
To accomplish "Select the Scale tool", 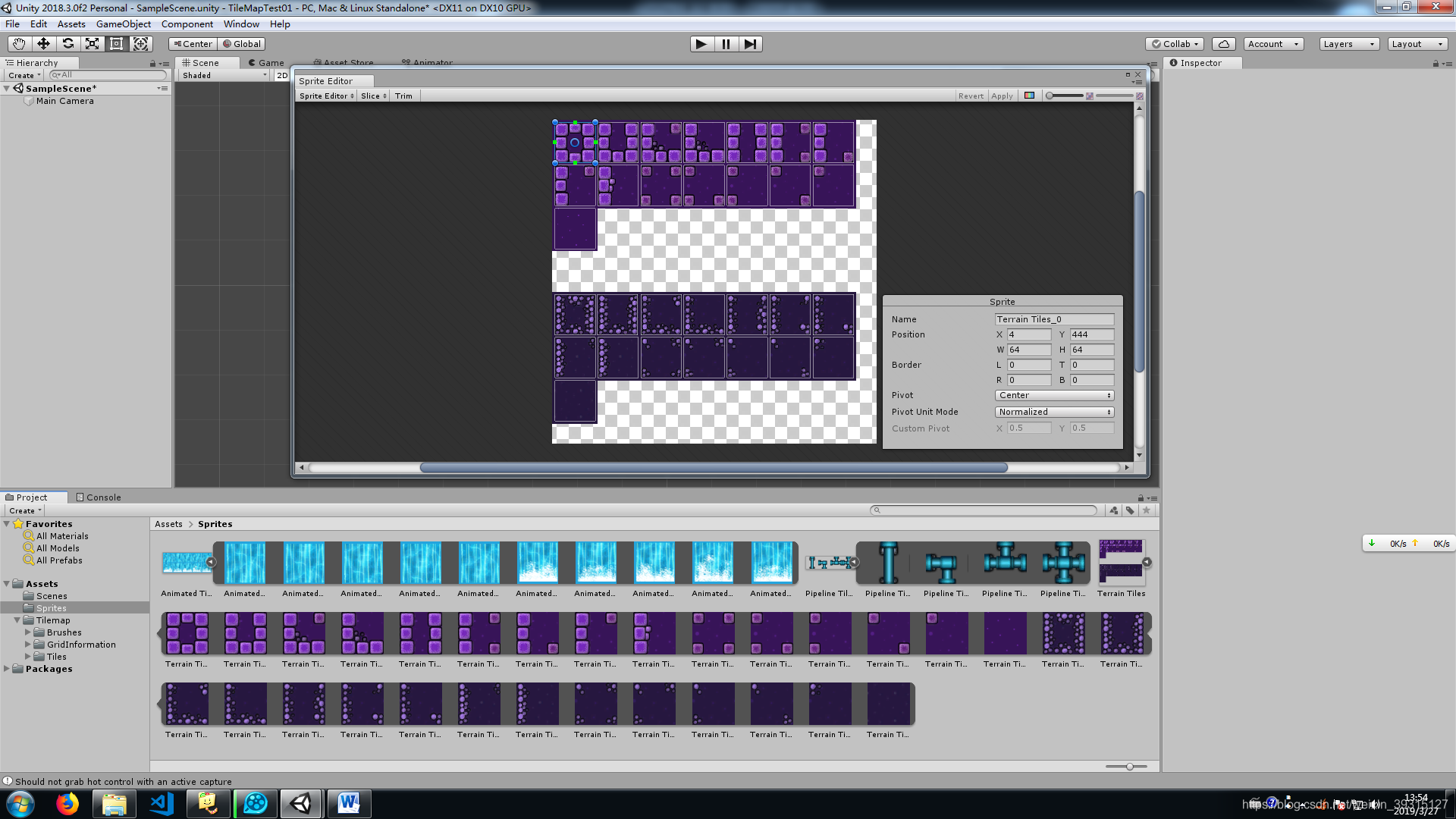I will (92, 44).
